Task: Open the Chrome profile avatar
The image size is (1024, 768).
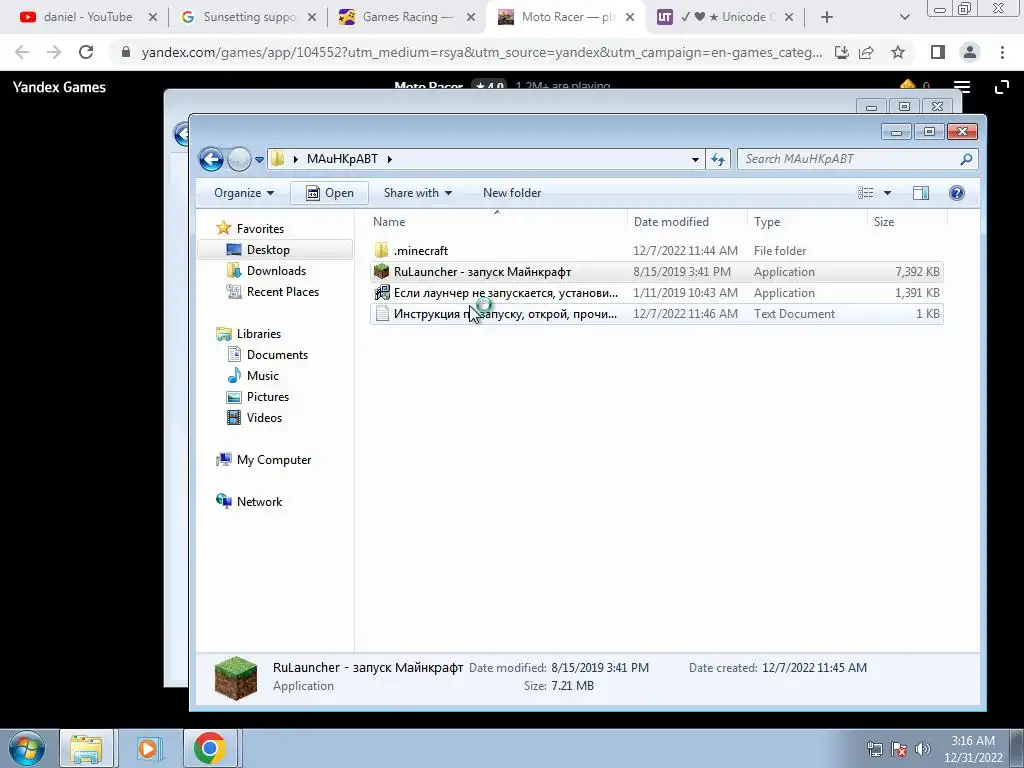Action: (970, 52)
